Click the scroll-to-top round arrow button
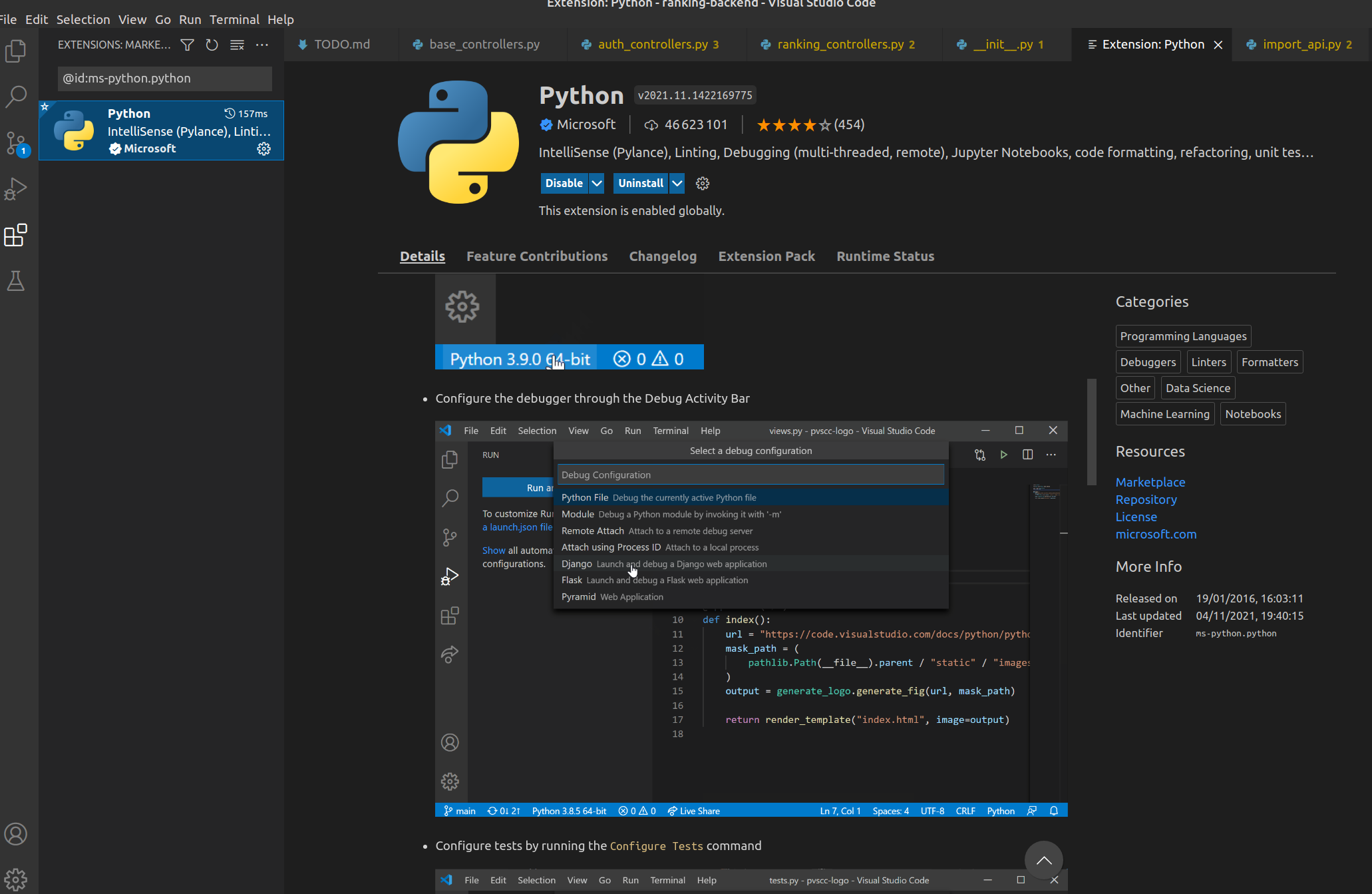Viewport: 1372px width, 894px height. [1043, 860]
